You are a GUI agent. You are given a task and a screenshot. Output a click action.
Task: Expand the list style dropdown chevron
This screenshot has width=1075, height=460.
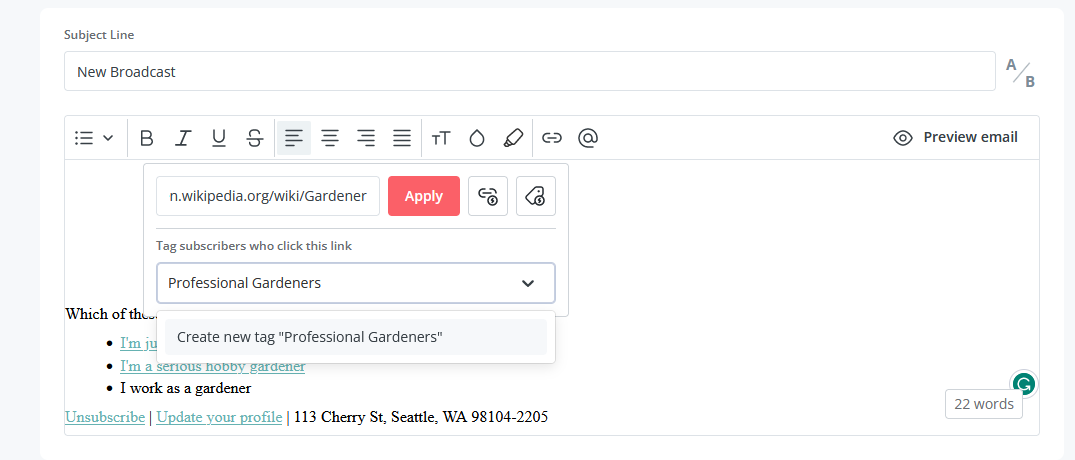[108, 138]
